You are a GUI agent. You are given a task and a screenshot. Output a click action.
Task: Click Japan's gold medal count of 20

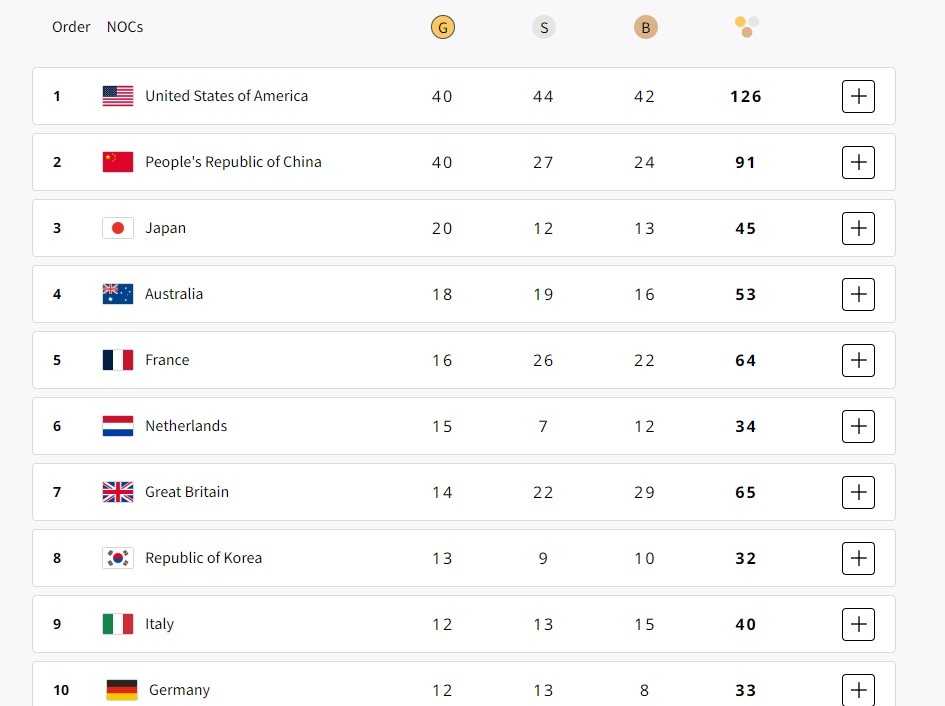[442, 228]
